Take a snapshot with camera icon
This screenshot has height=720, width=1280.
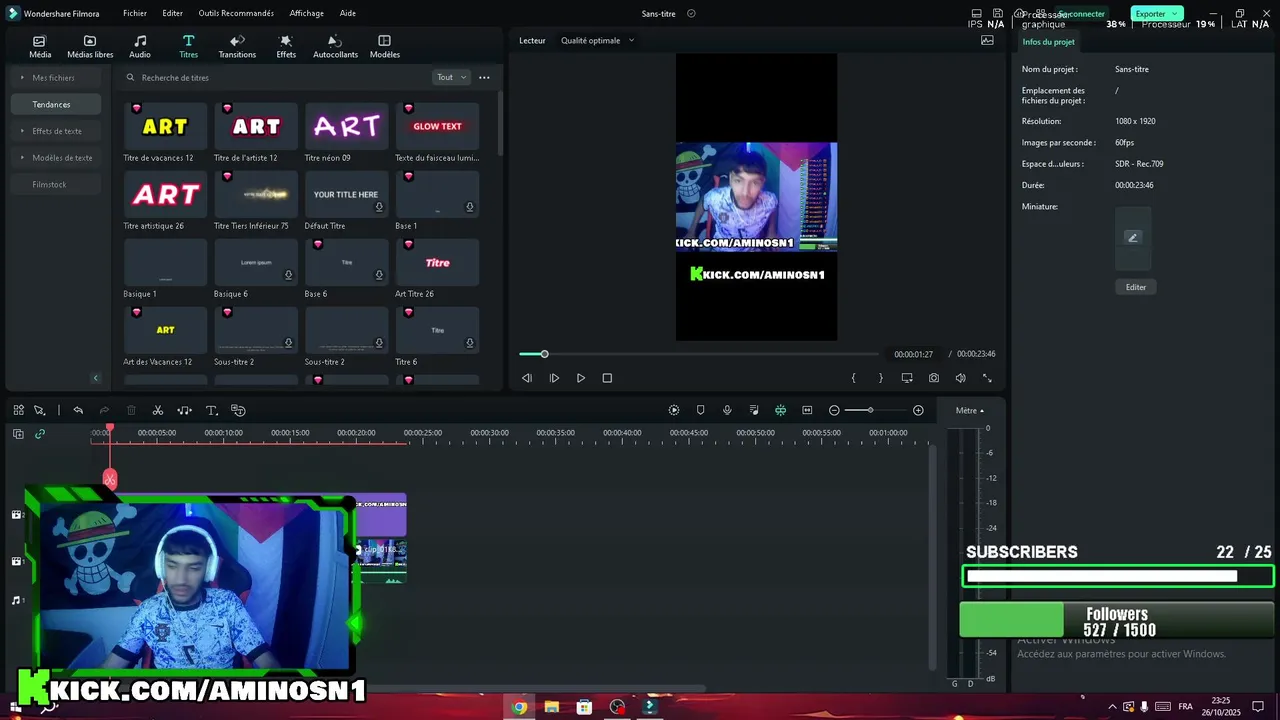pyautogui.click(x=934, y=378)
